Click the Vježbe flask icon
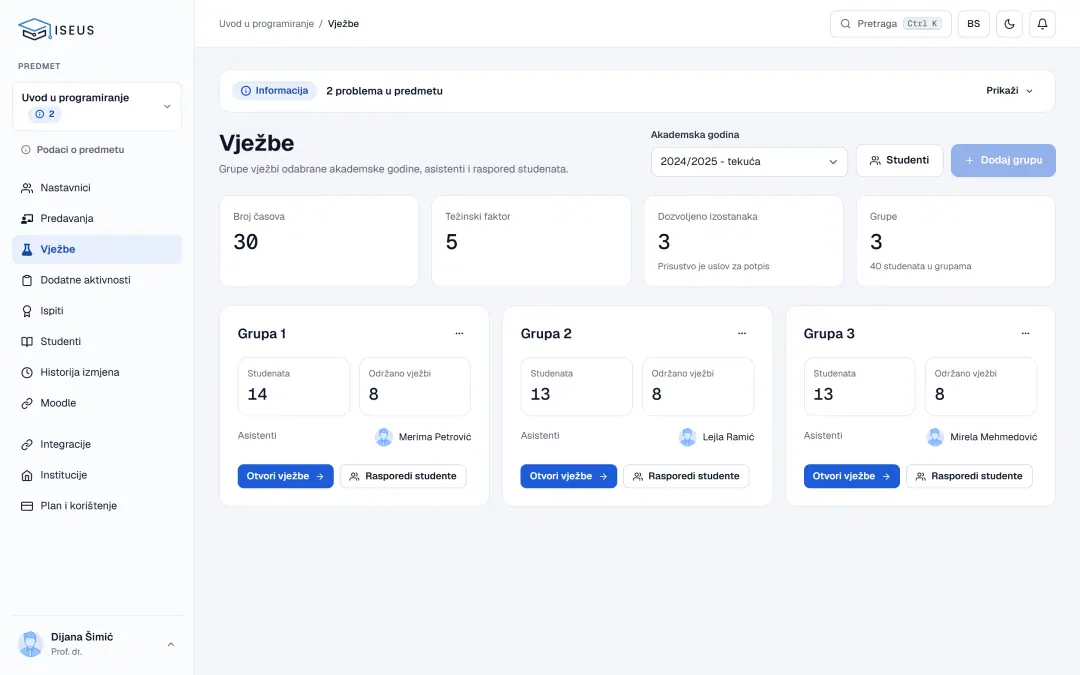 click(27, 249)
